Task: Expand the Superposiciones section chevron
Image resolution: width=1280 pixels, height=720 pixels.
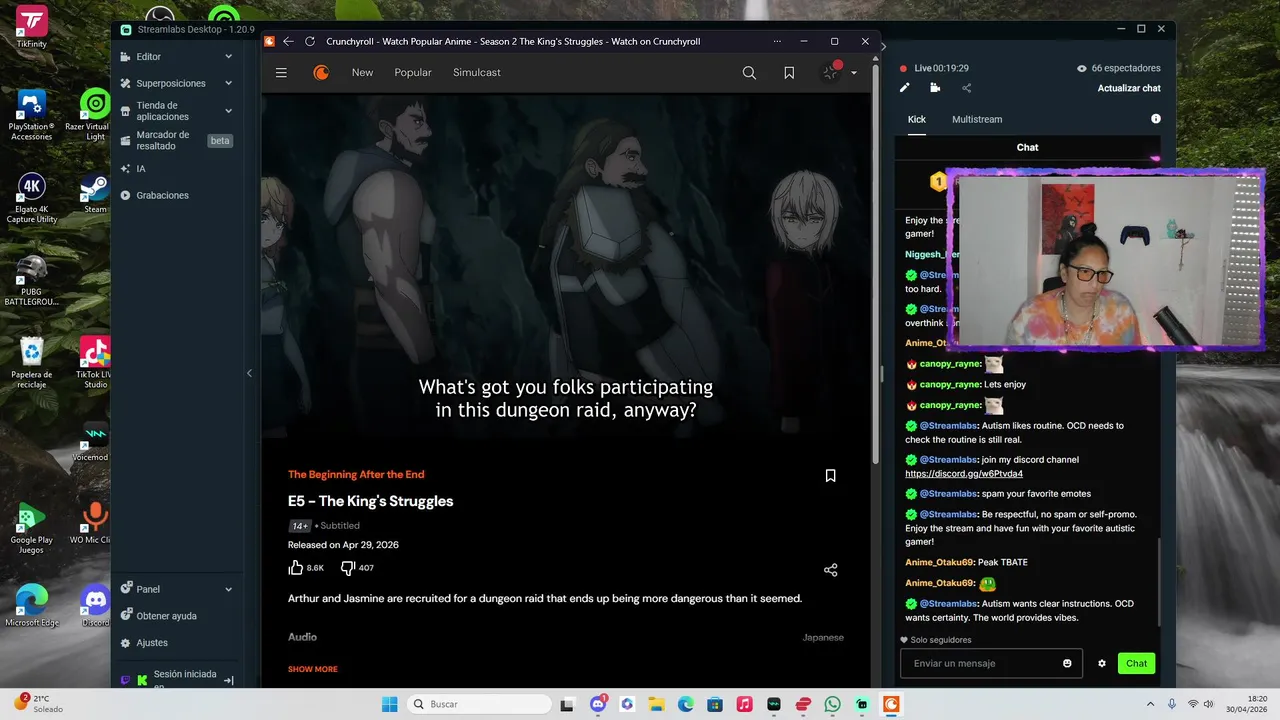Action: click(228, 83)
